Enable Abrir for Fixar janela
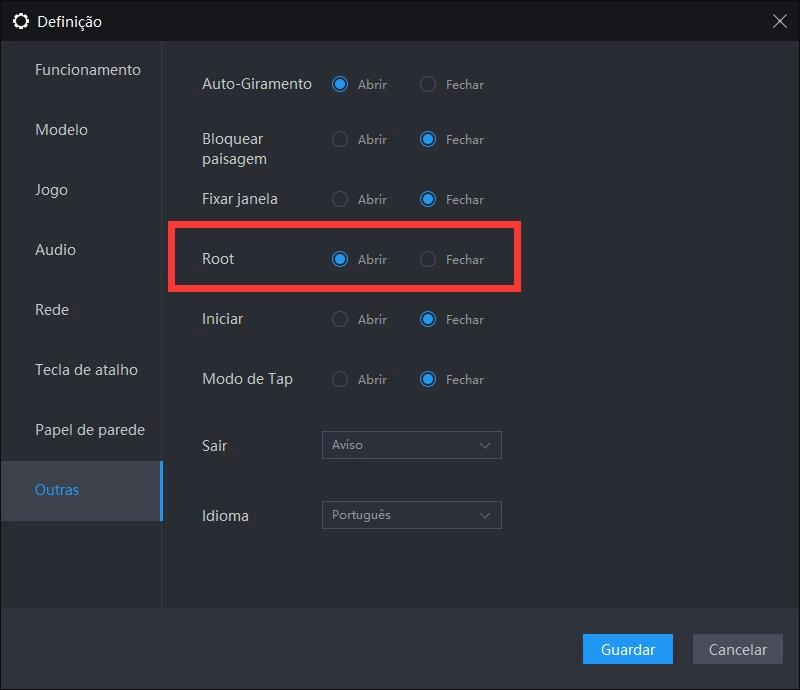The height and width of the screenshot is (690, 800). pyautogui.click(x=339, y=199)
